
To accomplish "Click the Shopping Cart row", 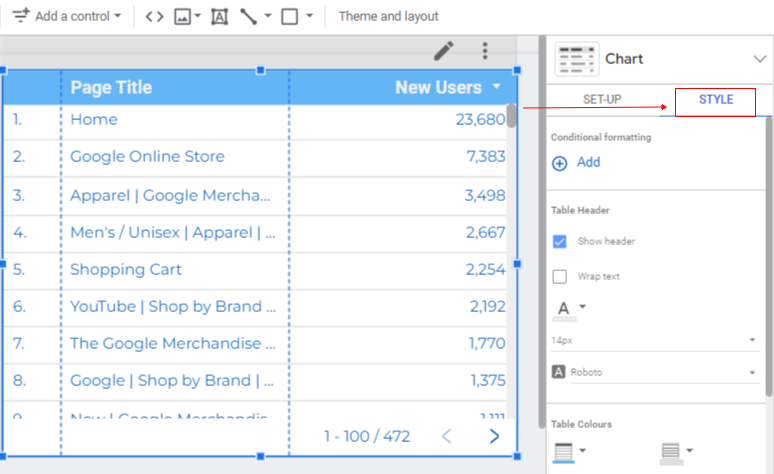I will pos(126,270).
